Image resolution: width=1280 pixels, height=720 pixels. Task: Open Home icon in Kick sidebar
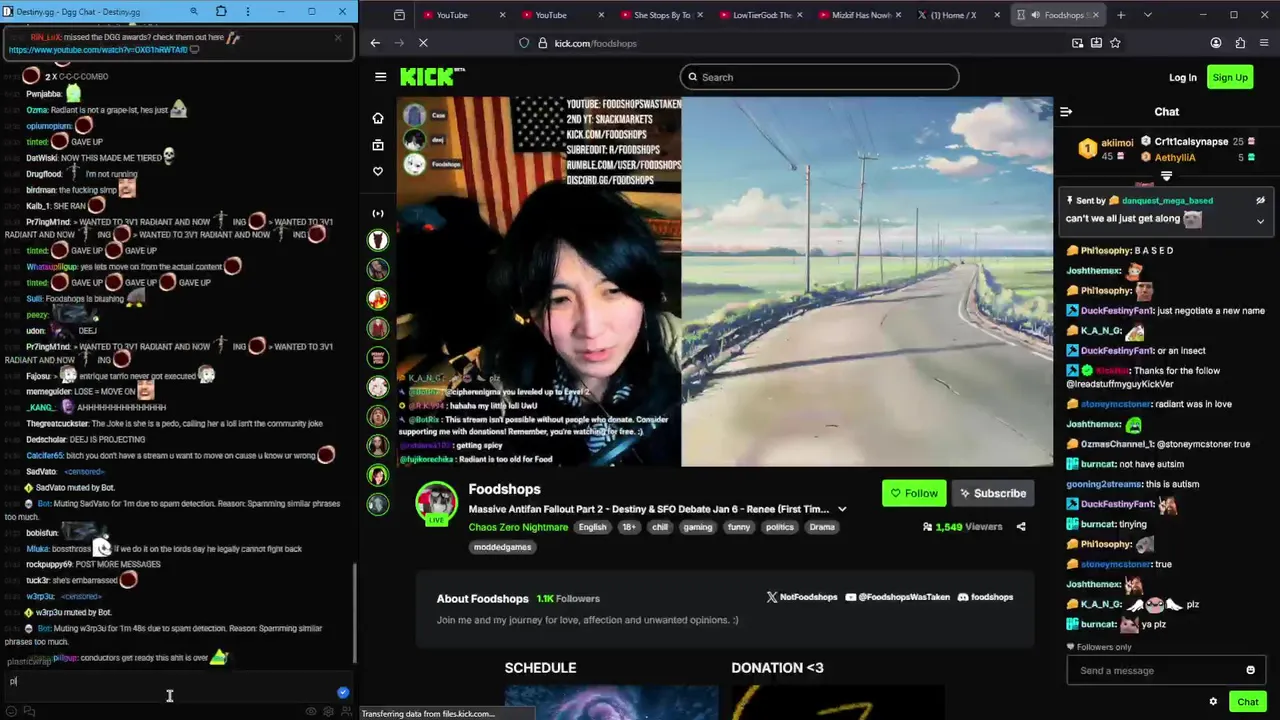tap(378, 118)
